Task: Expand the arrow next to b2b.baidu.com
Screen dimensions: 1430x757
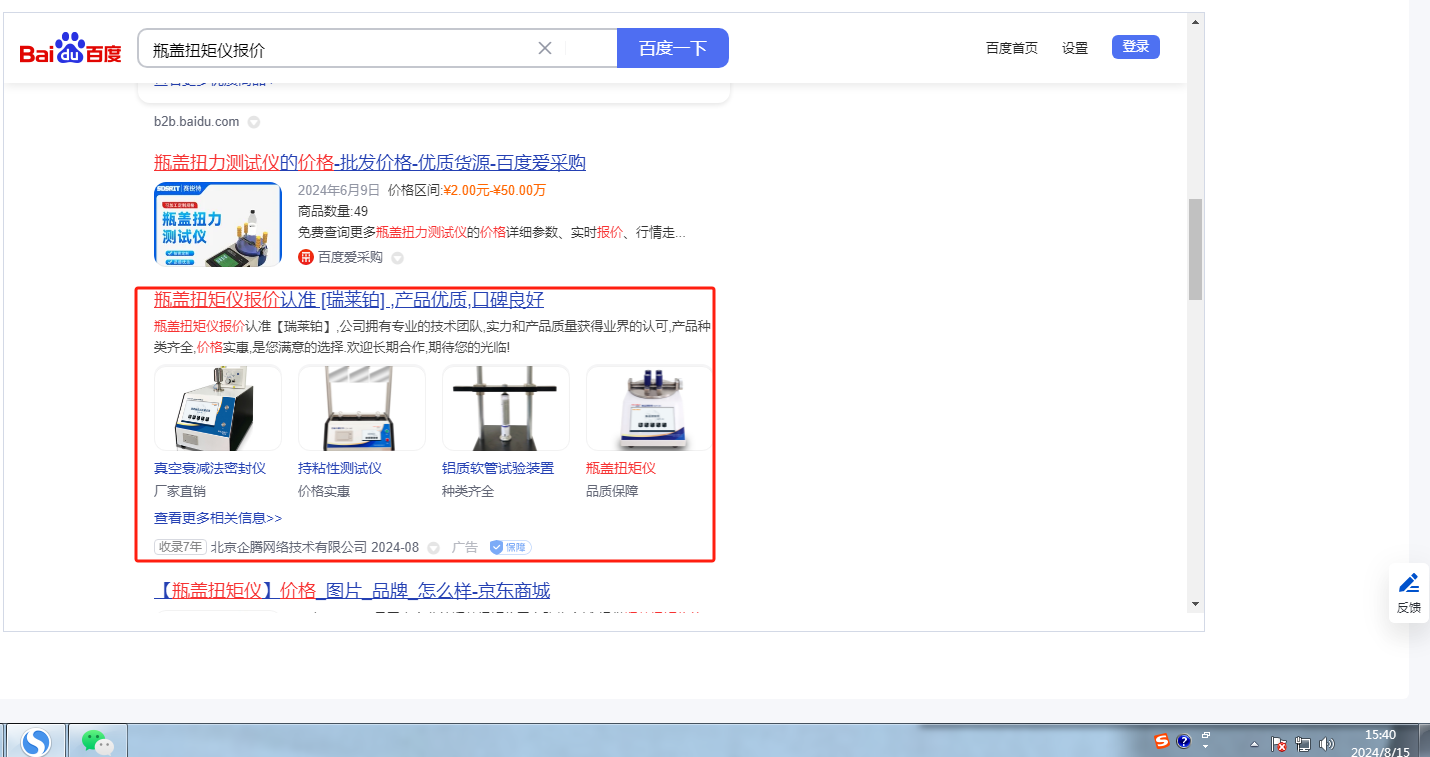Action: [254, 122]
